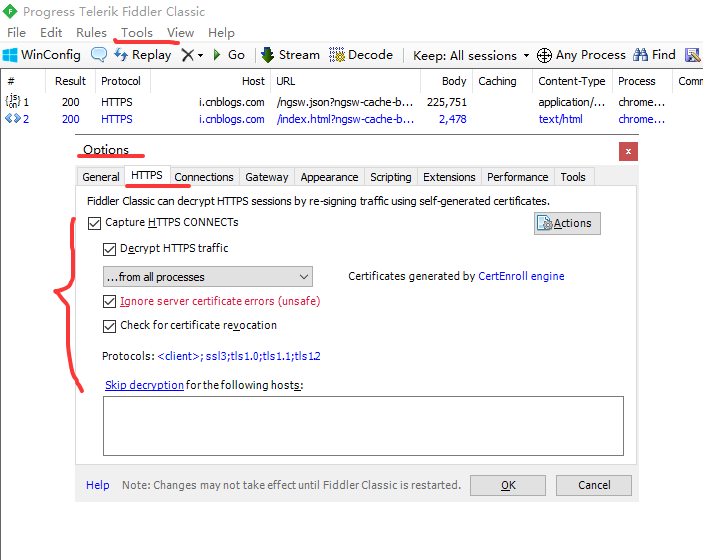The image size is (703, 560).
Task: Close the Options dialog
Action: tap(628, 152)
